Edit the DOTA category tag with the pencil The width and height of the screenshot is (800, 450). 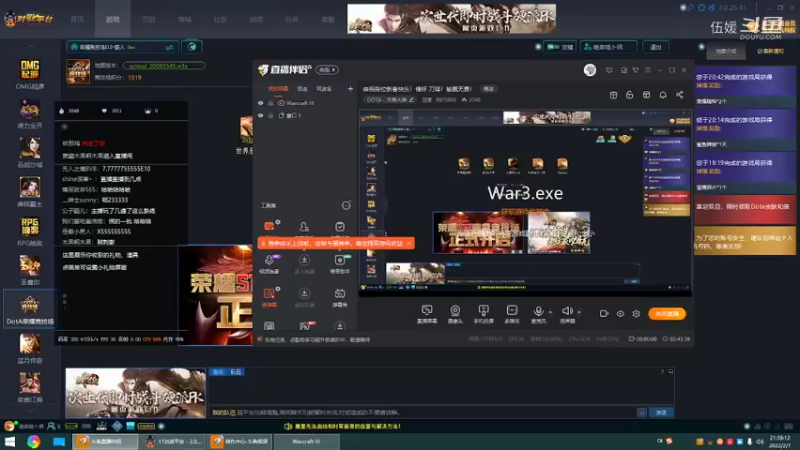click(x=411, y=100)
